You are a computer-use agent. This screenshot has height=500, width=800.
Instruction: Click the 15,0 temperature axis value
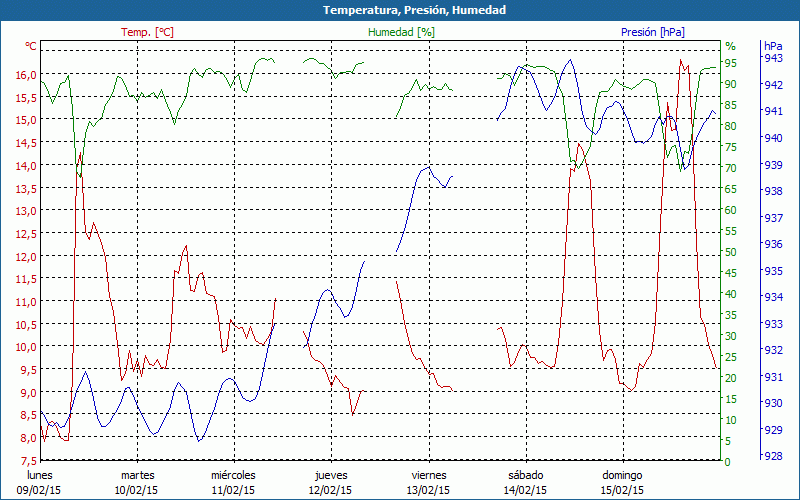(x=26, y=120)
